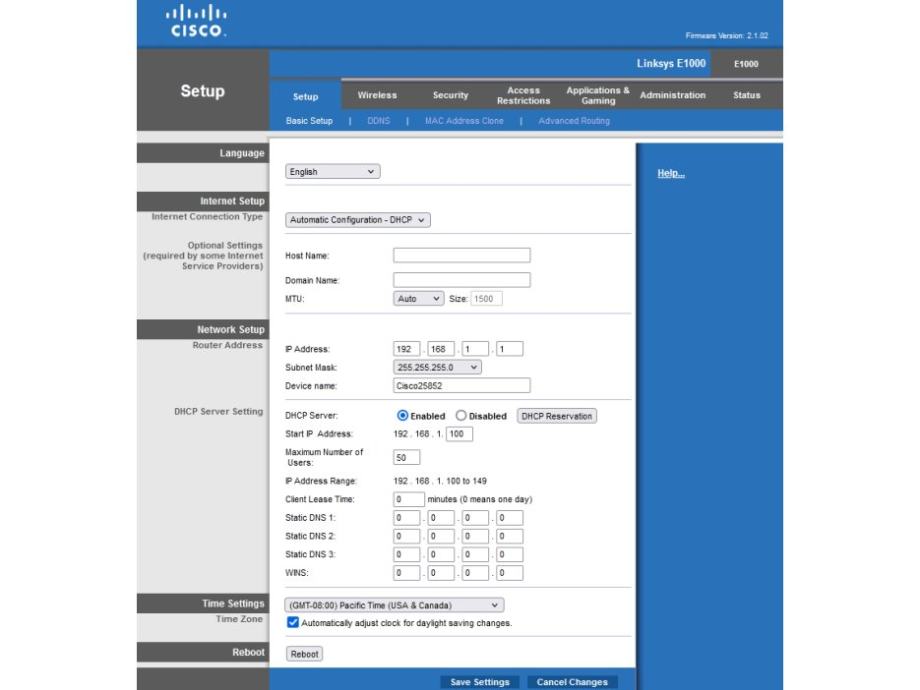Image resolution: width=920 pixels, height=690 pixels.
Task: Open the MTU Auto dropdown
Action: (x=419, y=298)
